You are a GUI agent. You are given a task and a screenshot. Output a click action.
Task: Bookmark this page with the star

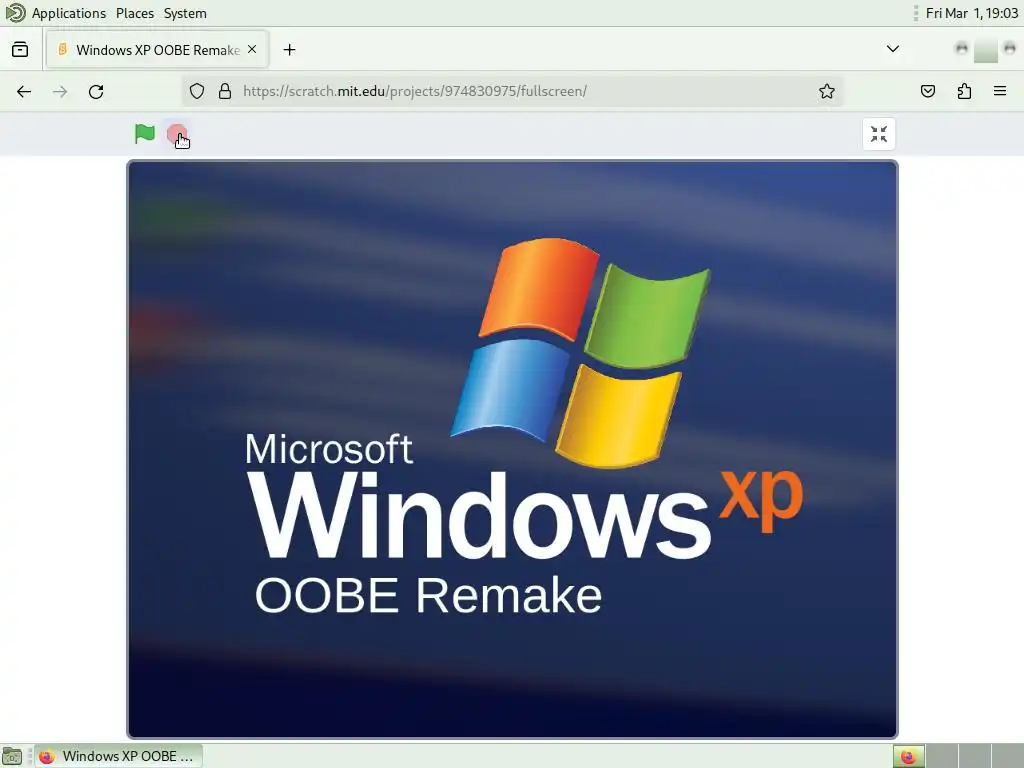(x=826, y=91)
